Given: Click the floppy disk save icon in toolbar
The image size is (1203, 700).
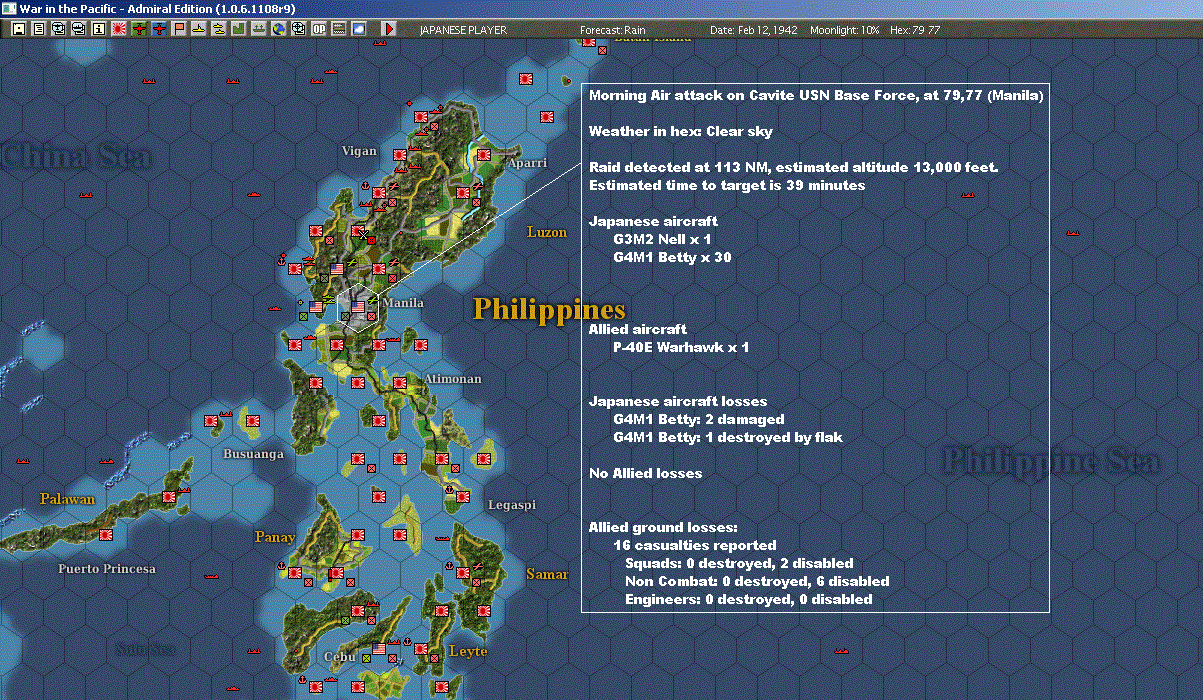Looking at the screenshot, I should pos(19,30).
